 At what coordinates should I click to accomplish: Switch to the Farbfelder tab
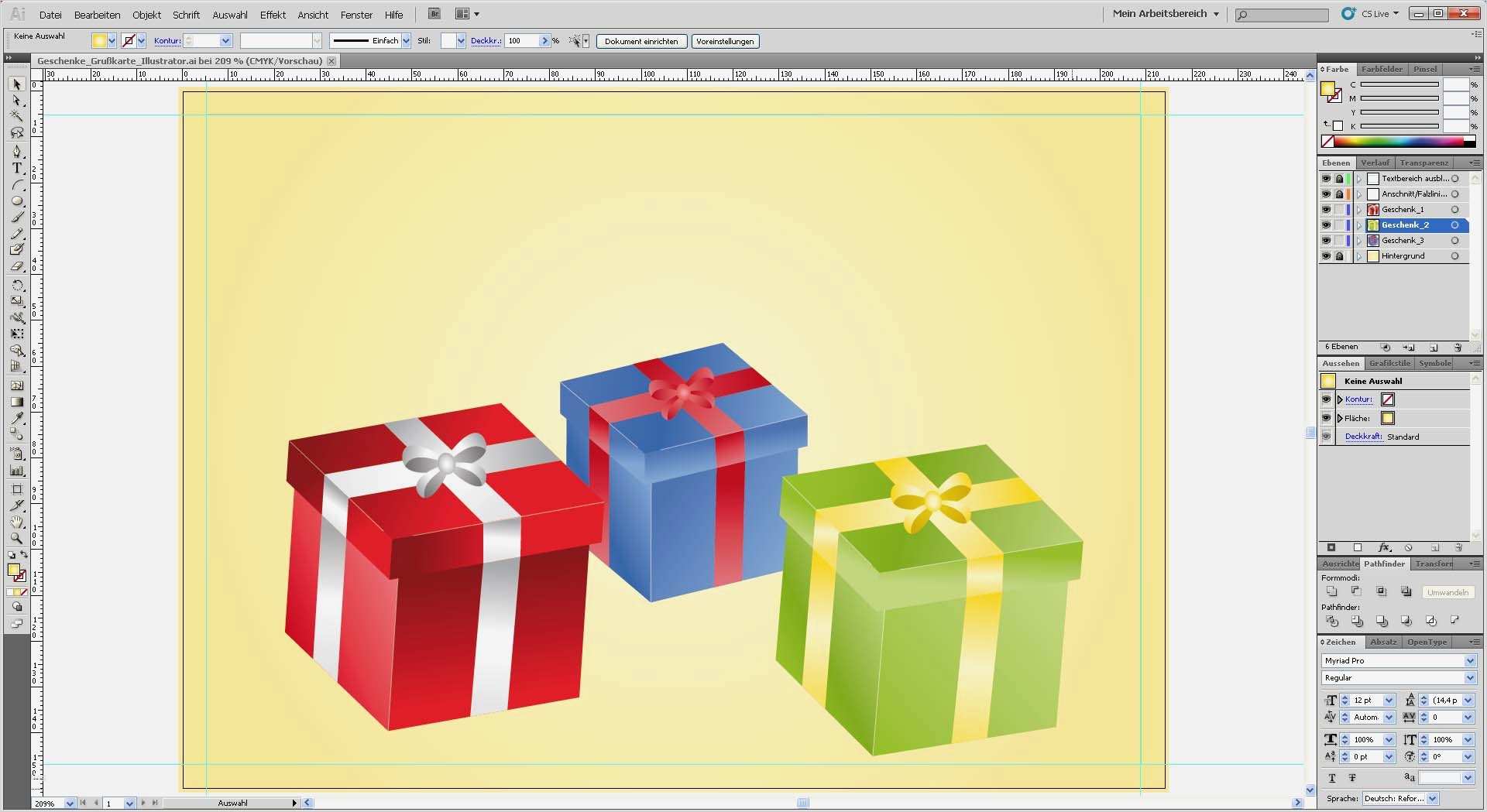pos(1382,69)
